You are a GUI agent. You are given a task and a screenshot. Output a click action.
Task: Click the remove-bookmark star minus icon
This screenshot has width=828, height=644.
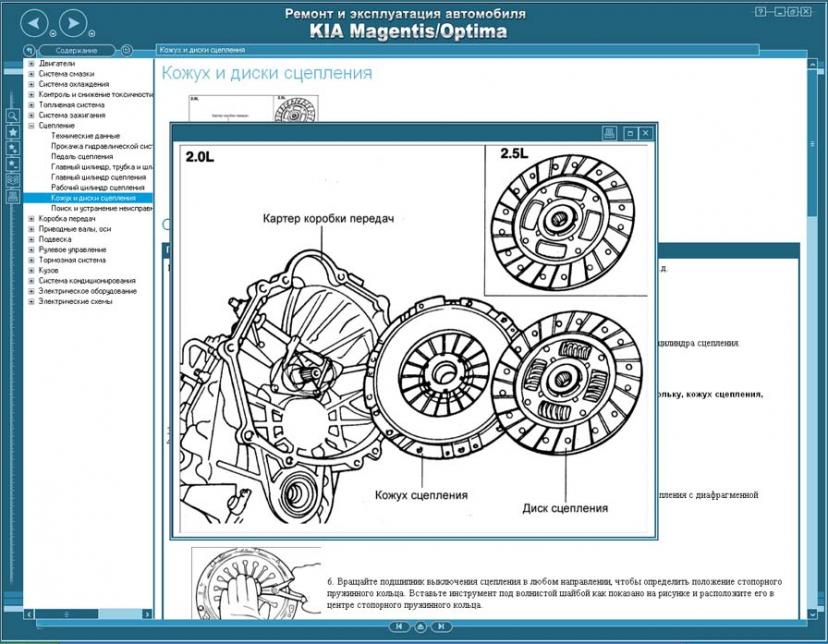click(13, 164)
